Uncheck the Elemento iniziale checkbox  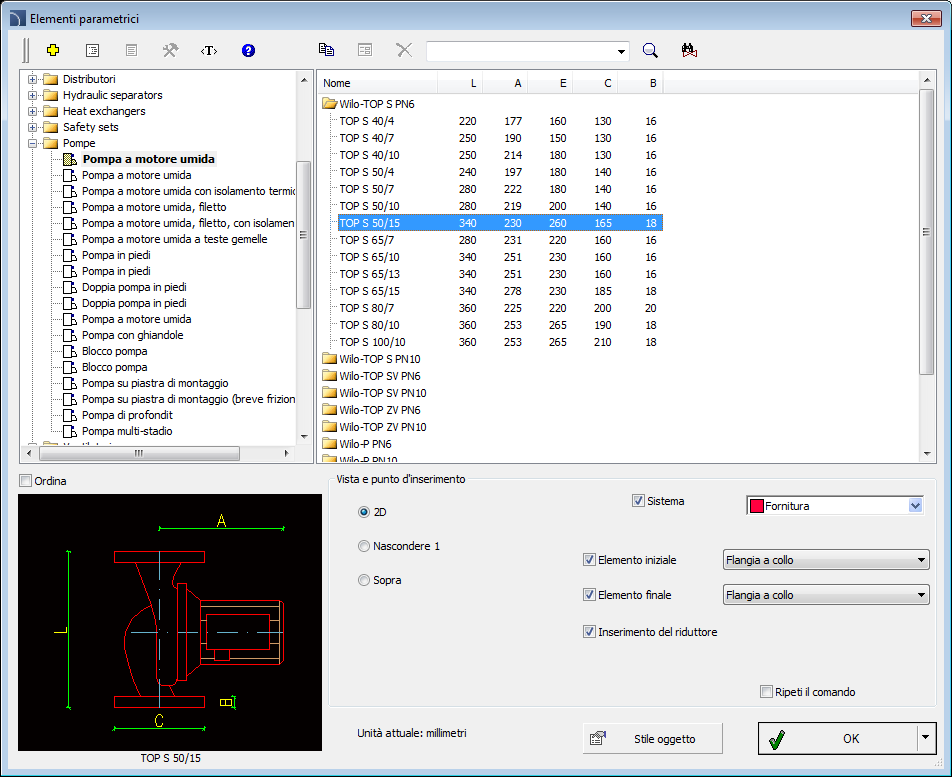589,560
